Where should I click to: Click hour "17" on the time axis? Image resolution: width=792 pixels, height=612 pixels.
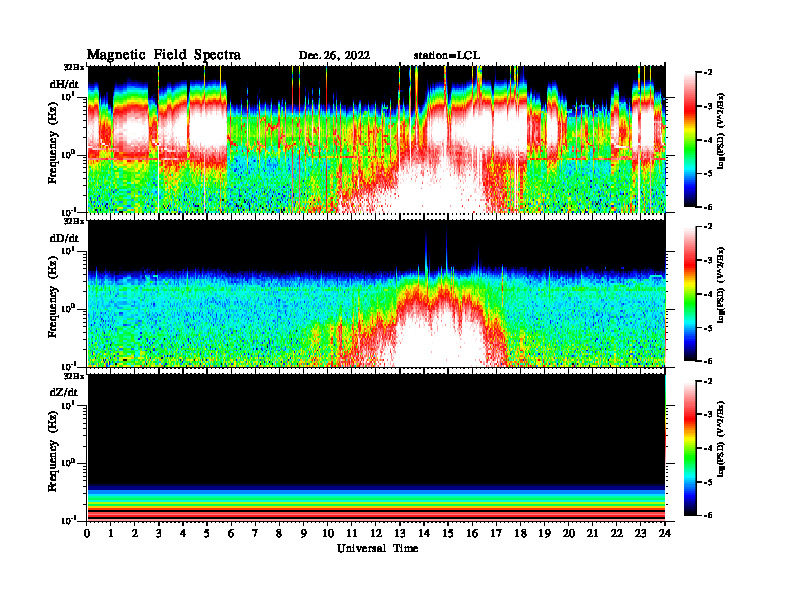click(496, 533)
